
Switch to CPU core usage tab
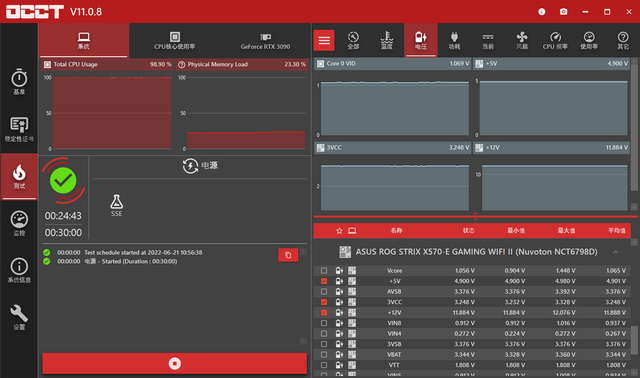pyautogui.click(x=175, y=40)
